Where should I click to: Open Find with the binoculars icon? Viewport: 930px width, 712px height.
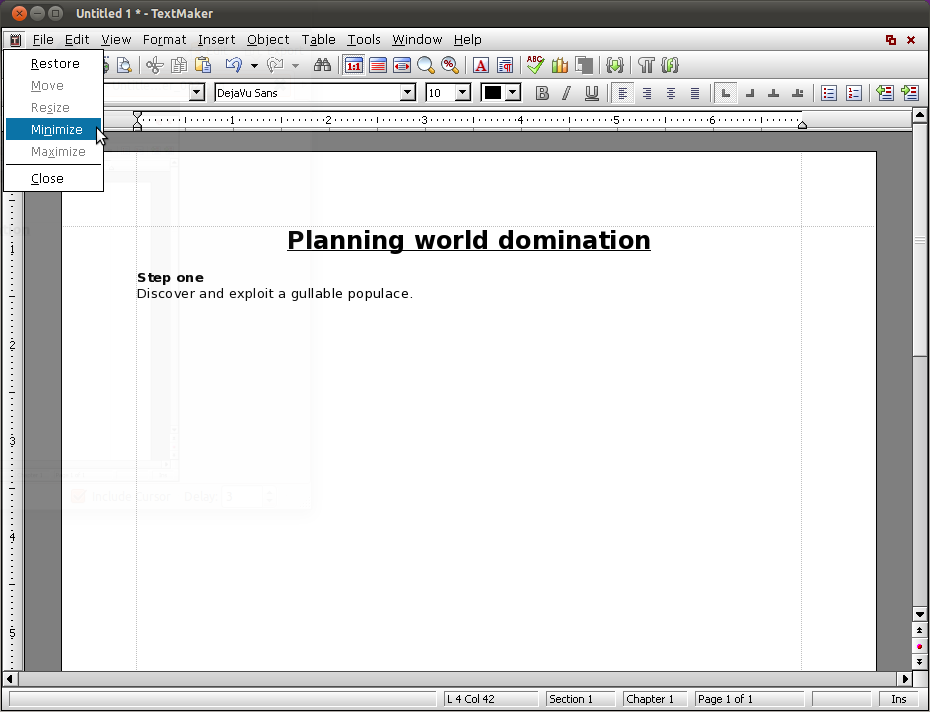pos(322,66)
